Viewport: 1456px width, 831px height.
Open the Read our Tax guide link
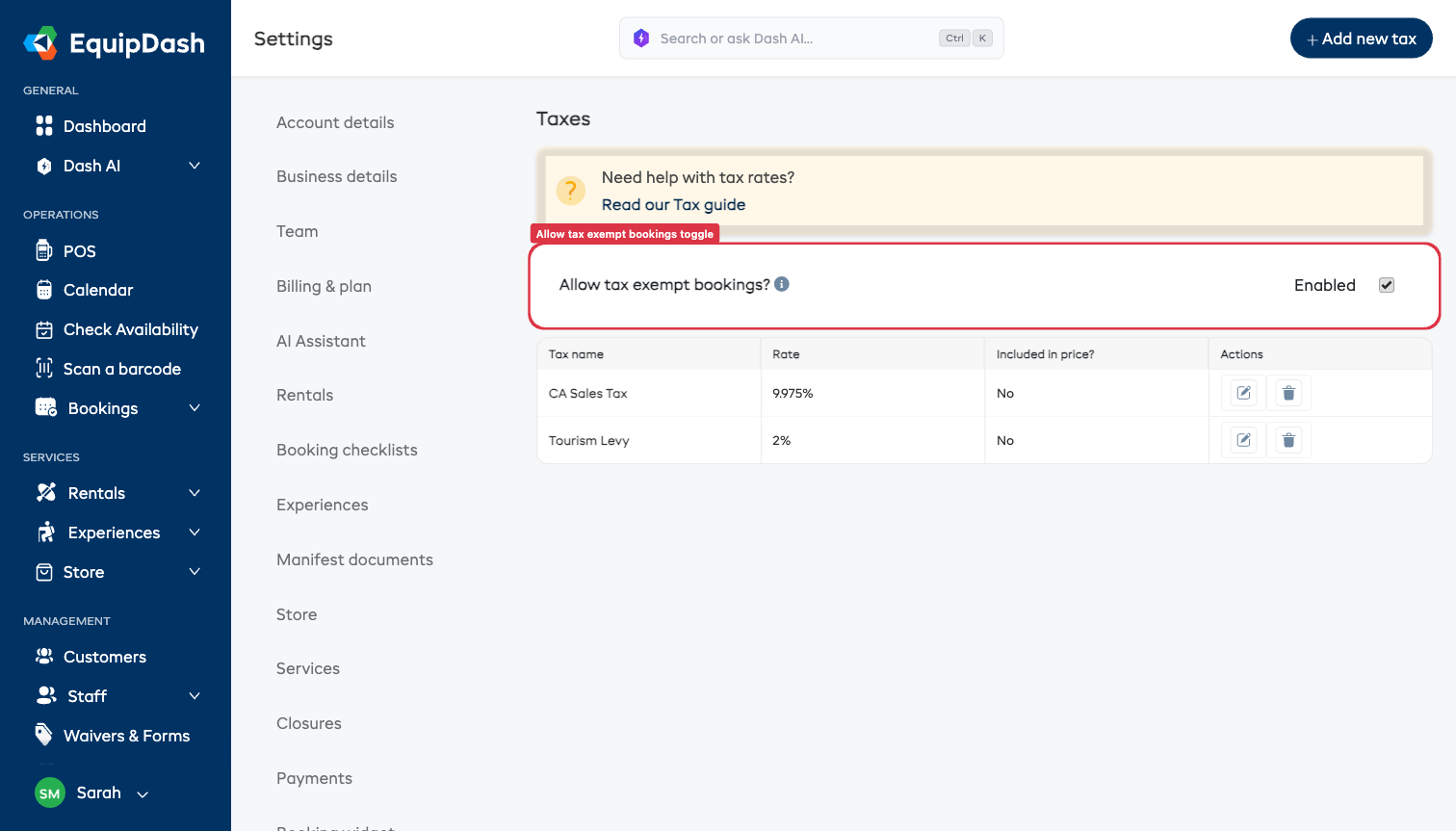tap(673, 204)
